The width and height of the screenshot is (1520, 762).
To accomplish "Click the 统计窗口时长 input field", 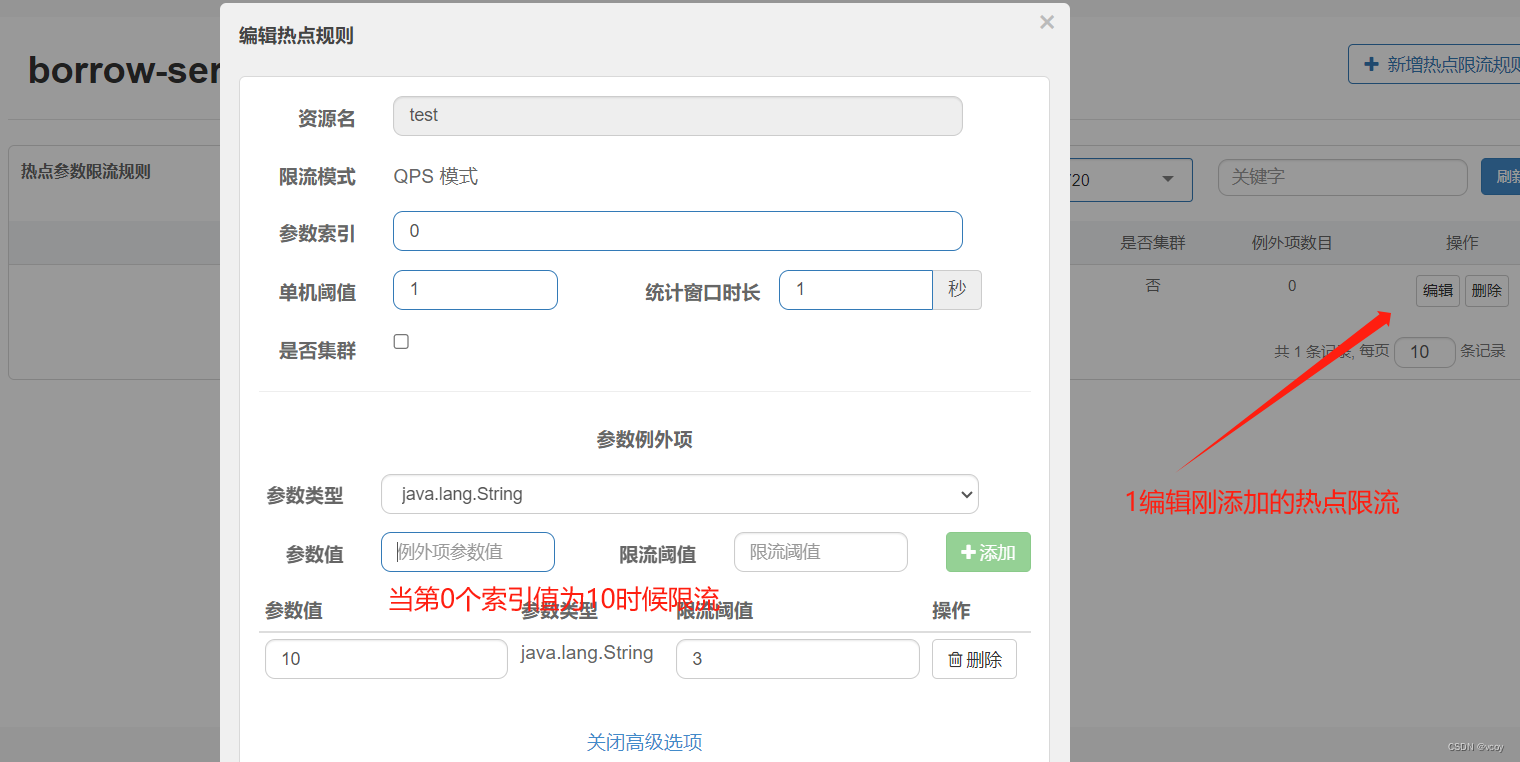I will (x=856, y=290).
